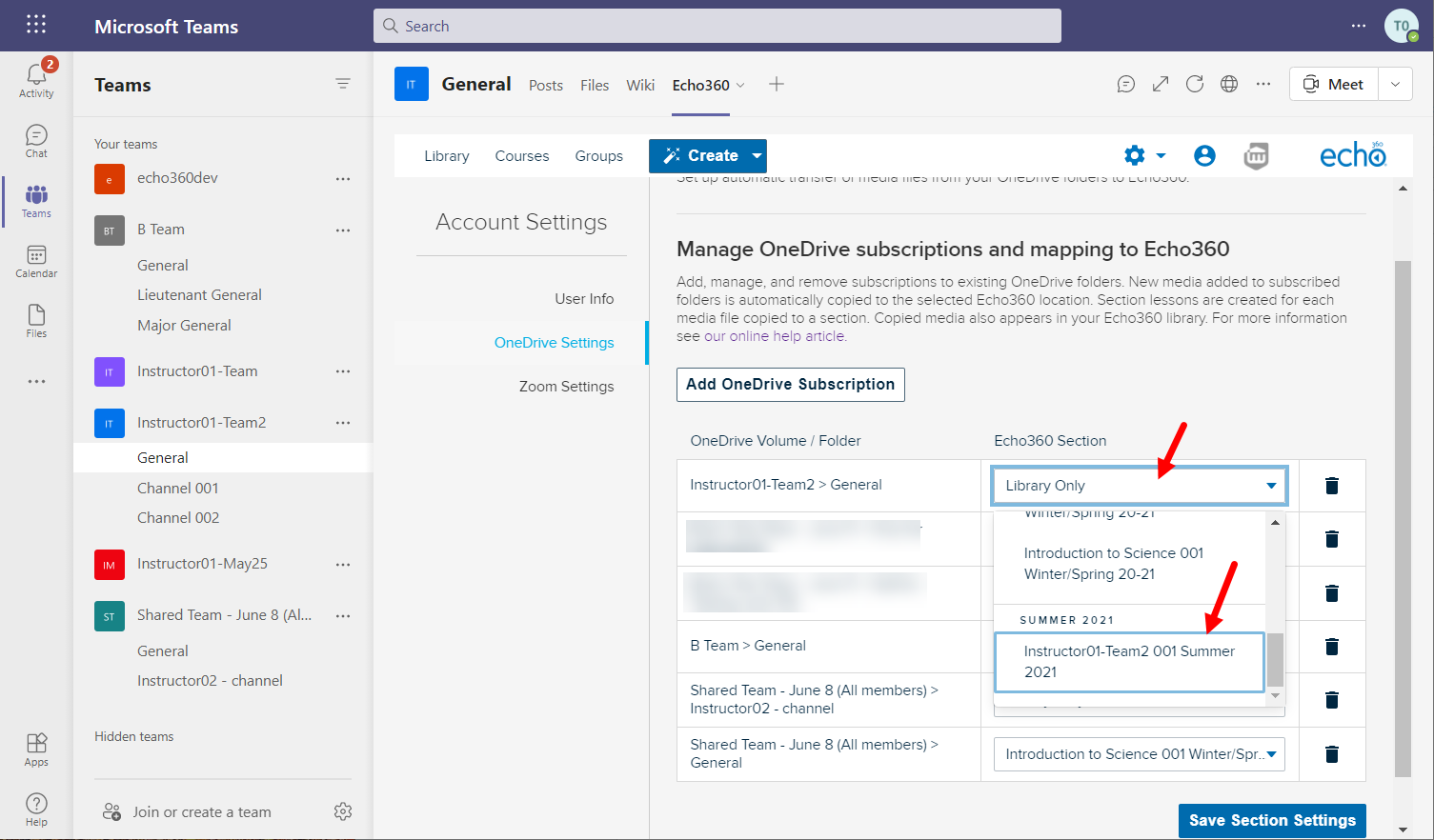Viewport: 1434px width, 840px height.
Task: Select Lieutenant General channel
Action: [199, 295]
